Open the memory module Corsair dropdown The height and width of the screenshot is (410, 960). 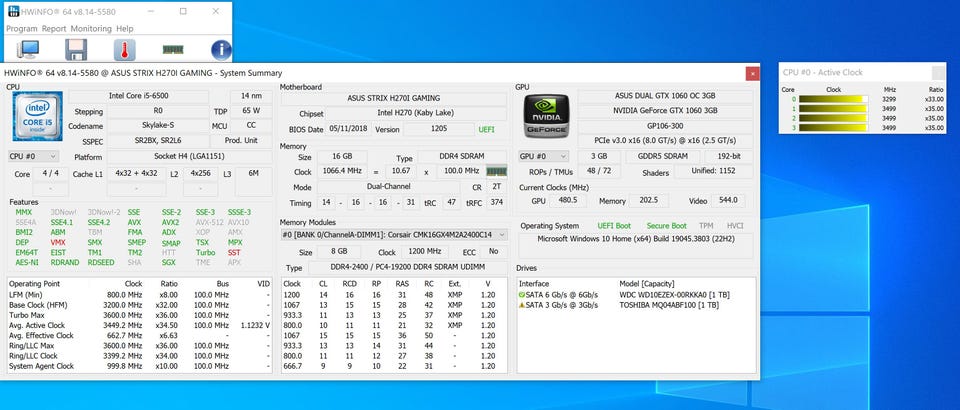click(x=394, y=235)
